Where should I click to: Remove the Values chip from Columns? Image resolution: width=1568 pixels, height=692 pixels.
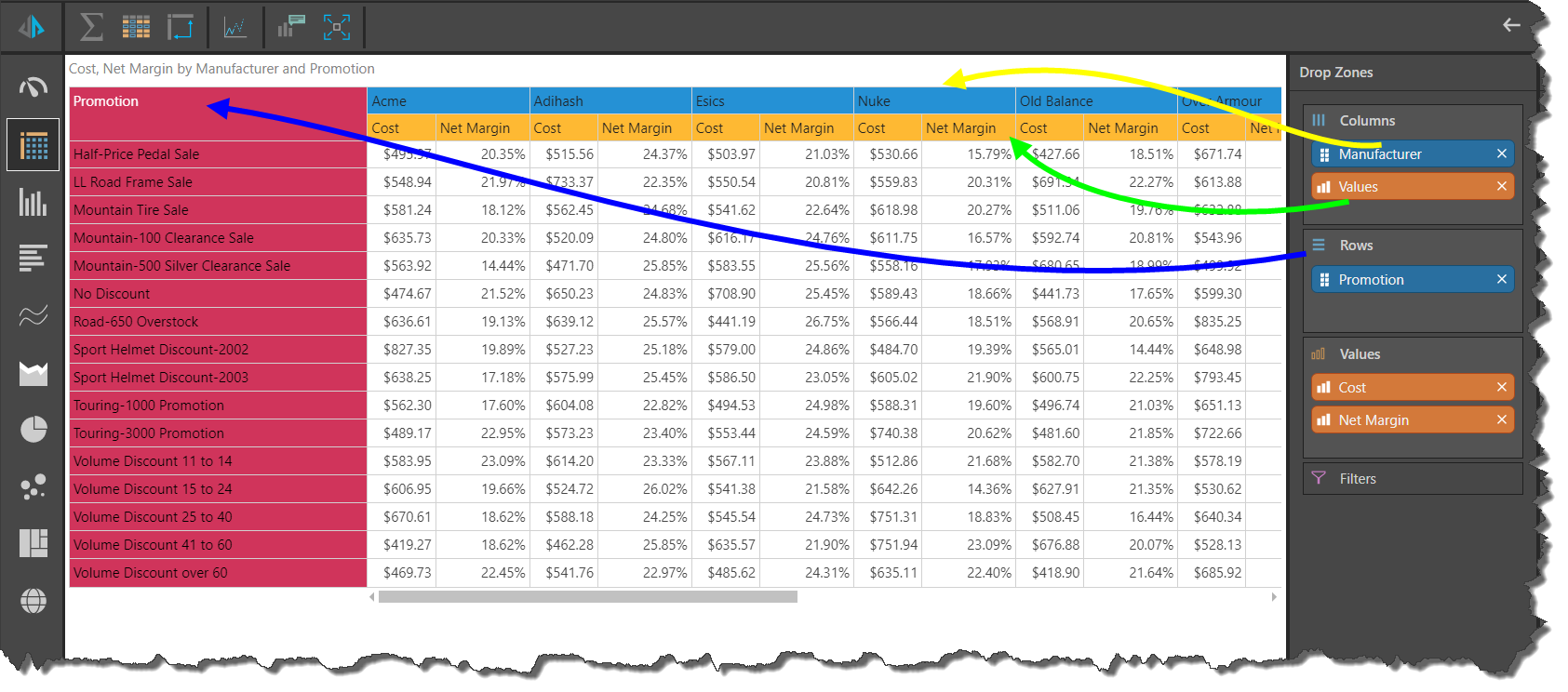[1501, 187]
